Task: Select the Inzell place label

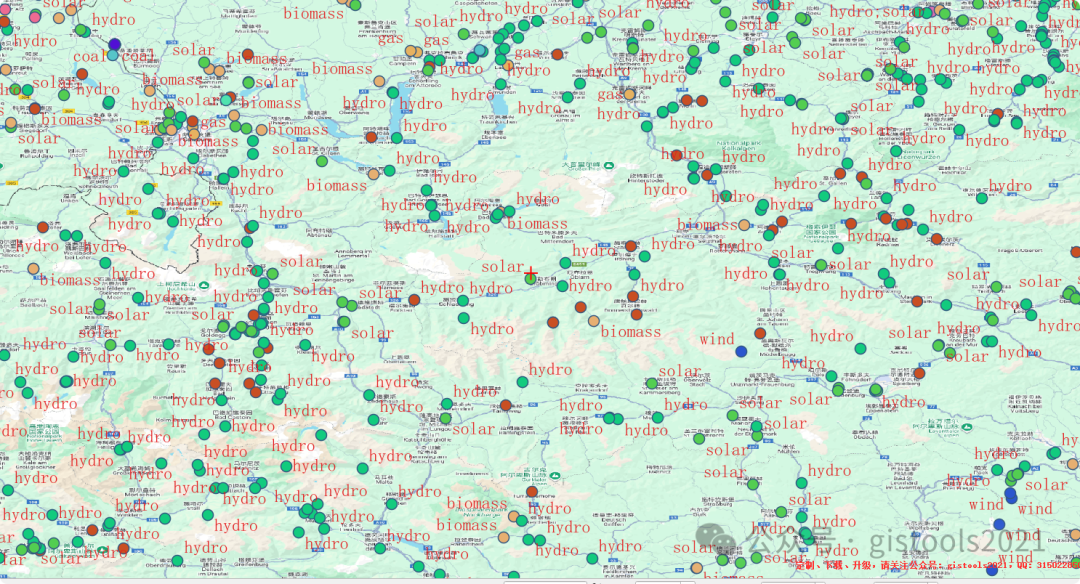Action: pos(78,153)
